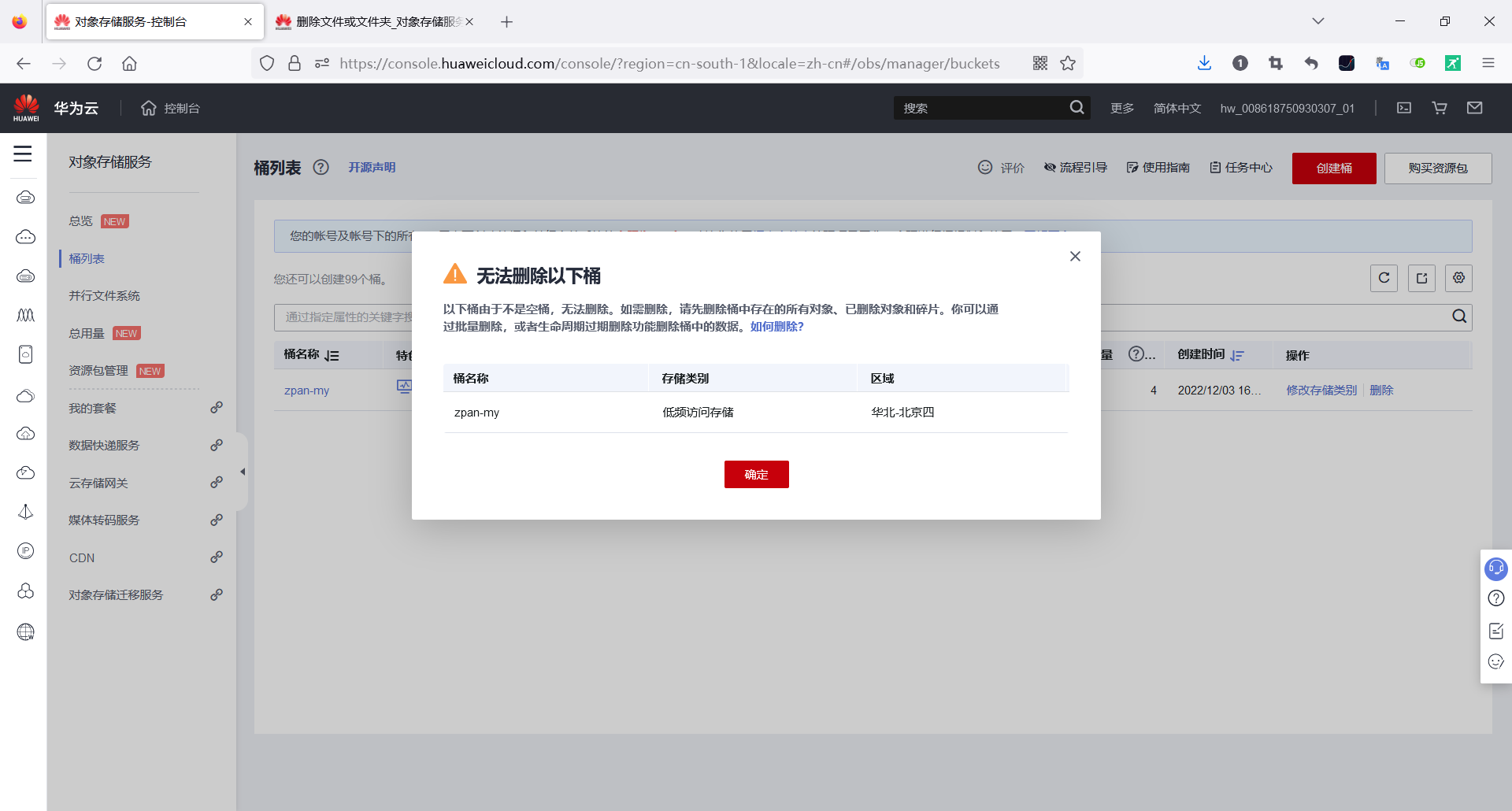Open the 使用指南 usage guide
This screenshot has height=811, width=1512.
[1158, 167]
